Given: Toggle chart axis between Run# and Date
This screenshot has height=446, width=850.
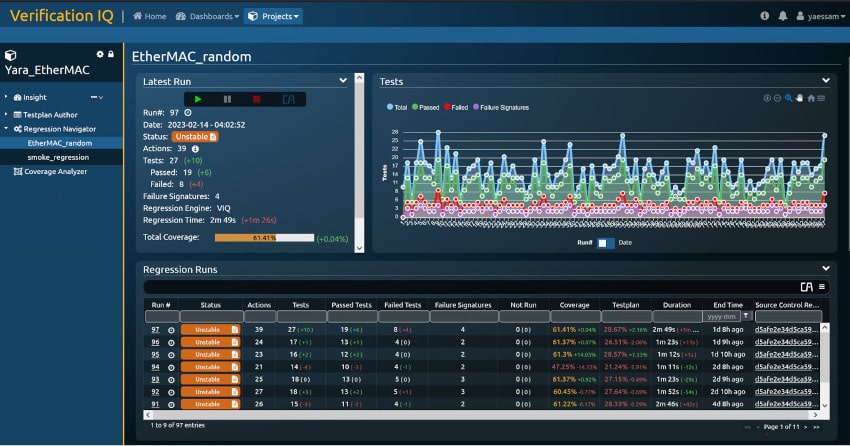Looking at the screenshot, I should click(x=605, y=242).
